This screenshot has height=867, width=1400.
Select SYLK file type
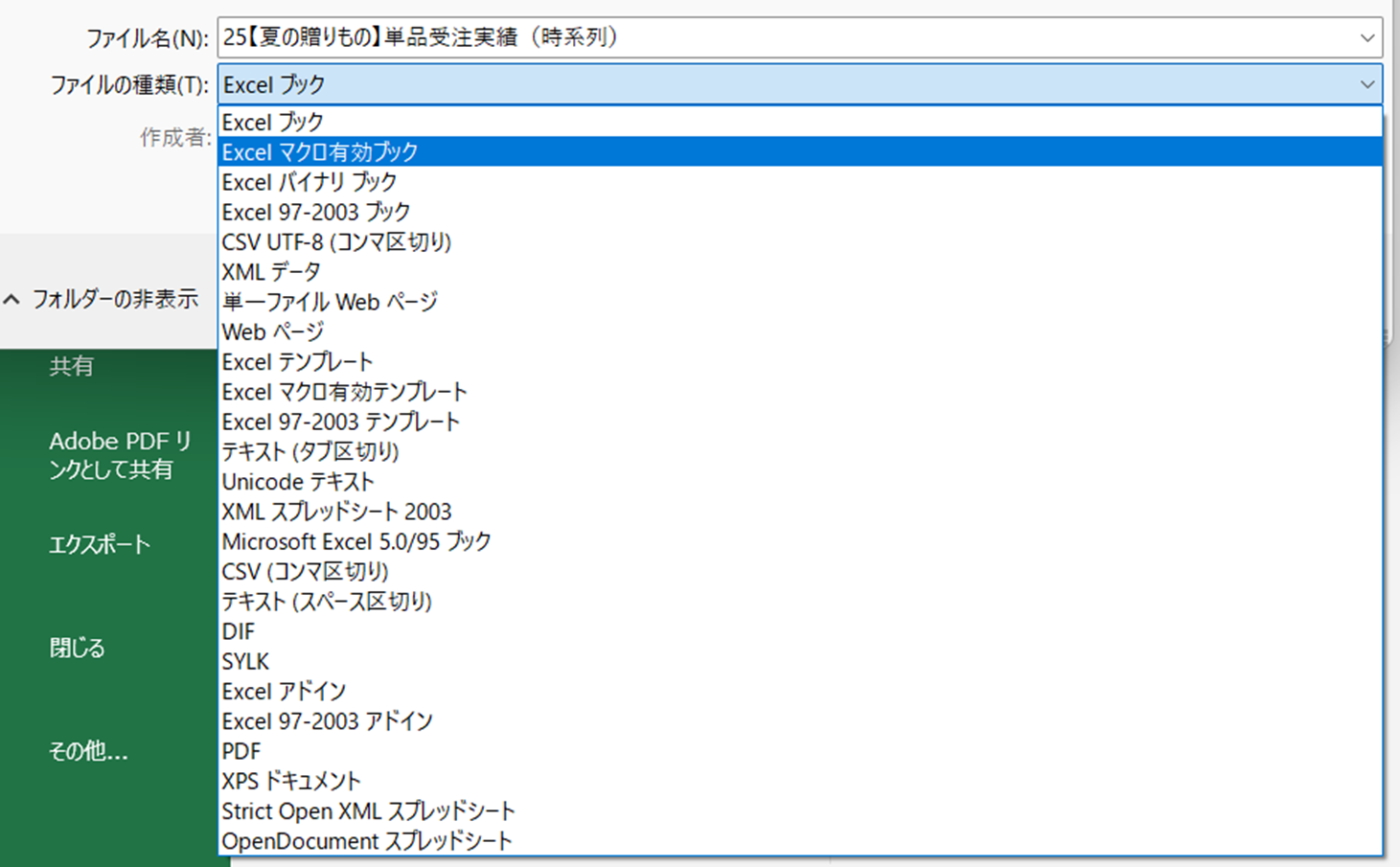tap(800, 662)
